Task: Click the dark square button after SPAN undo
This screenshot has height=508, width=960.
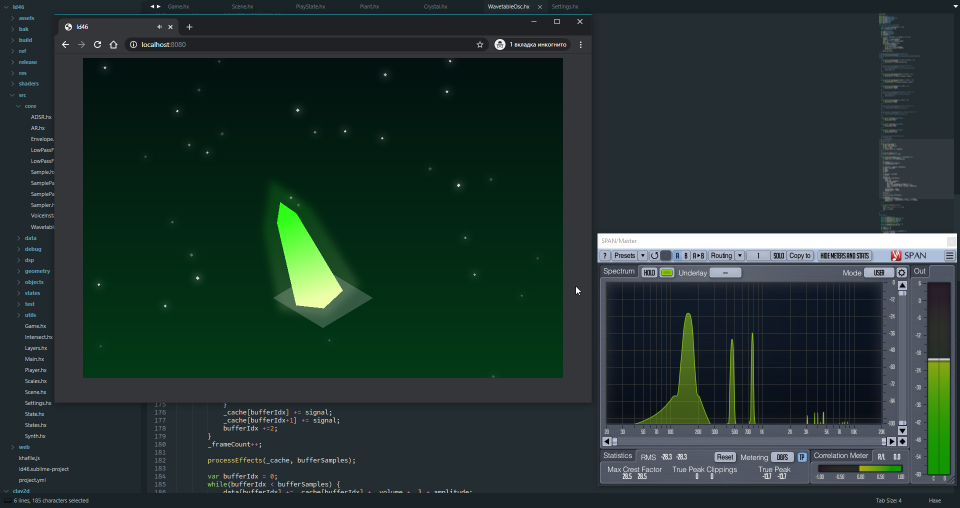Action: 666,256
